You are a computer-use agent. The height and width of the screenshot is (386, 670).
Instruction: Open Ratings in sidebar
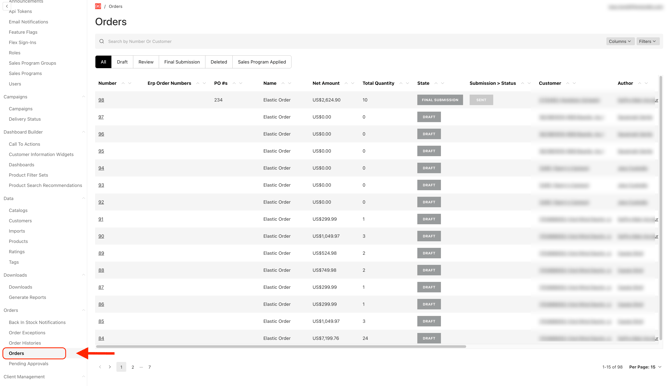[x=17, y=252]
